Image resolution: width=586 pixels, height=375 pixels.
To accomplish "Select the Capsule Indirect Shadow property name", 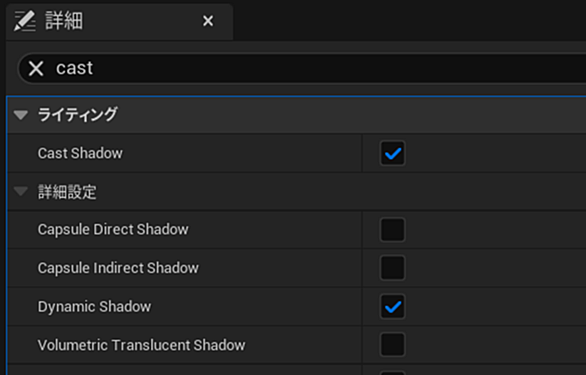I will pyautogui.click(x=118, y=268).
